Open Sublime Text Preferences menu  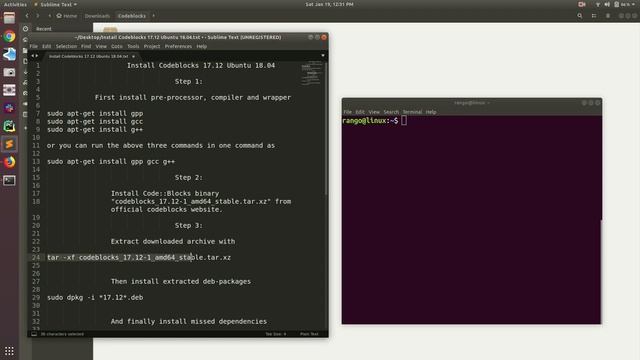[178, 46]
